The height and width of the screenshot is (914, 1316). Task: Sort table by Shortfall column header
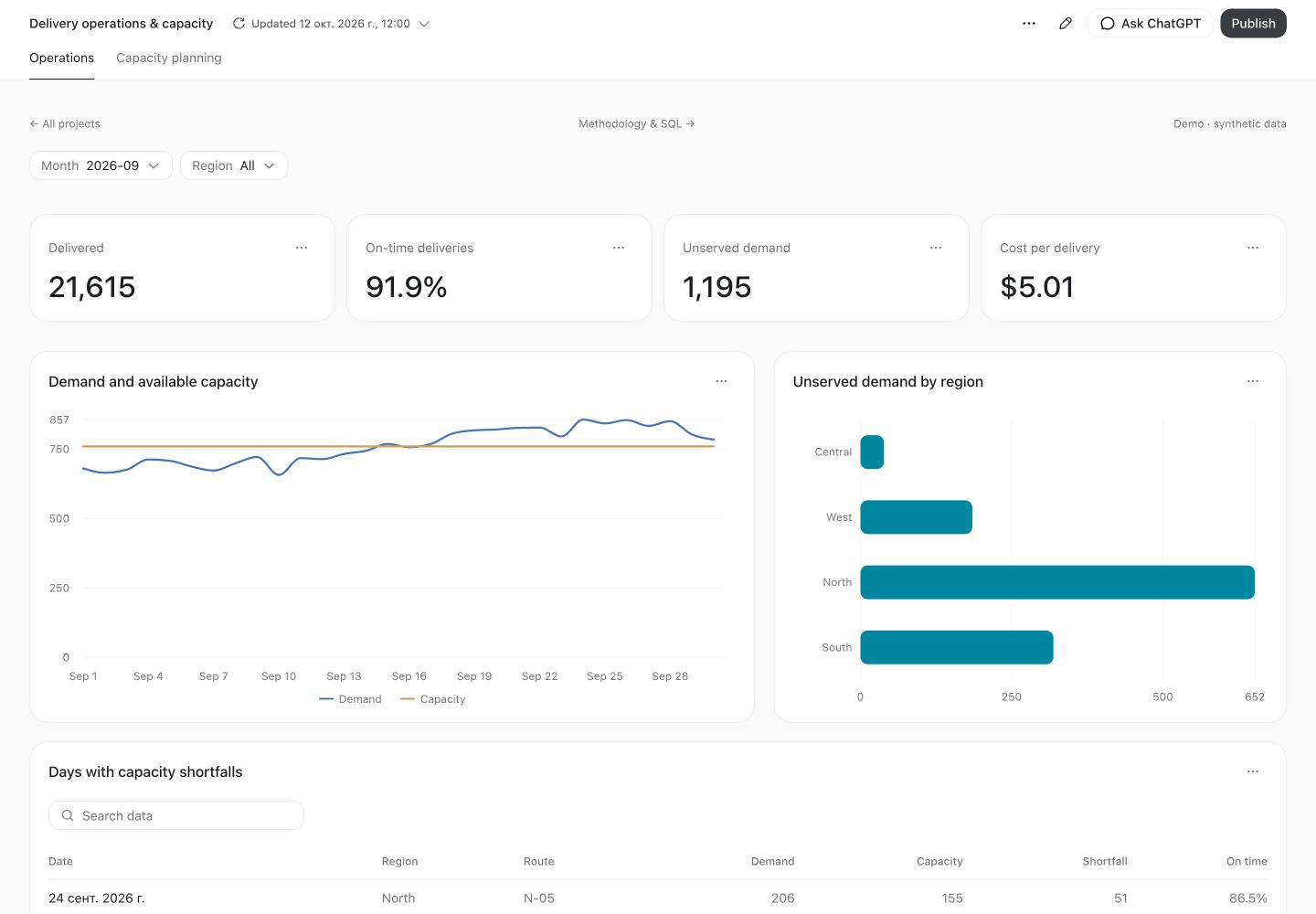pyautogui.click(x=1105, y=861)
